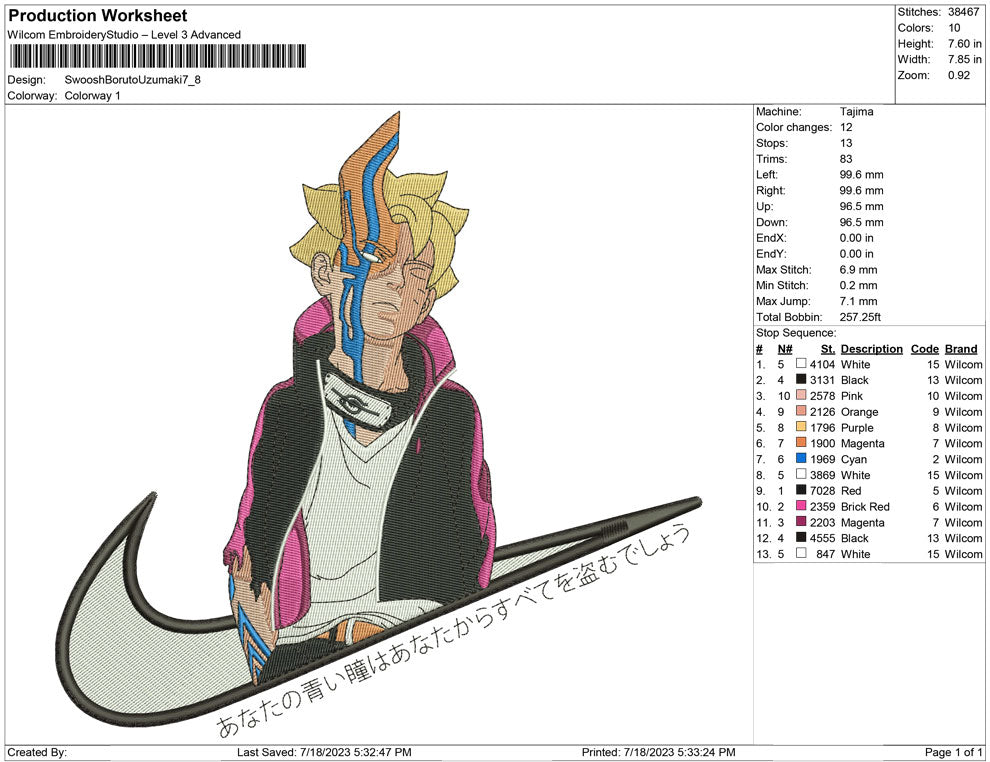
Task: Click the Brick Red description in row 10
Action: pyautogui.click(x=865, y=506)
